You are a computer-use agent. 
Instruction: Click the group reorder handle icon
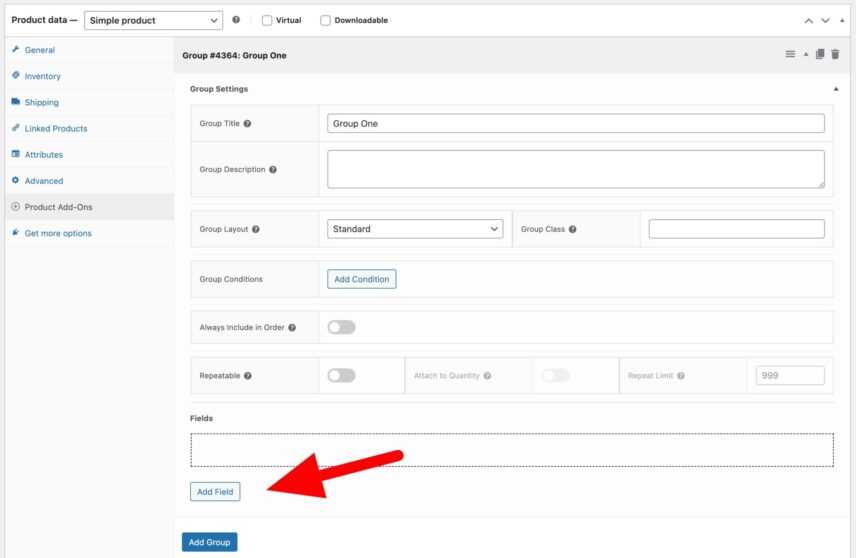click(790, 54)
